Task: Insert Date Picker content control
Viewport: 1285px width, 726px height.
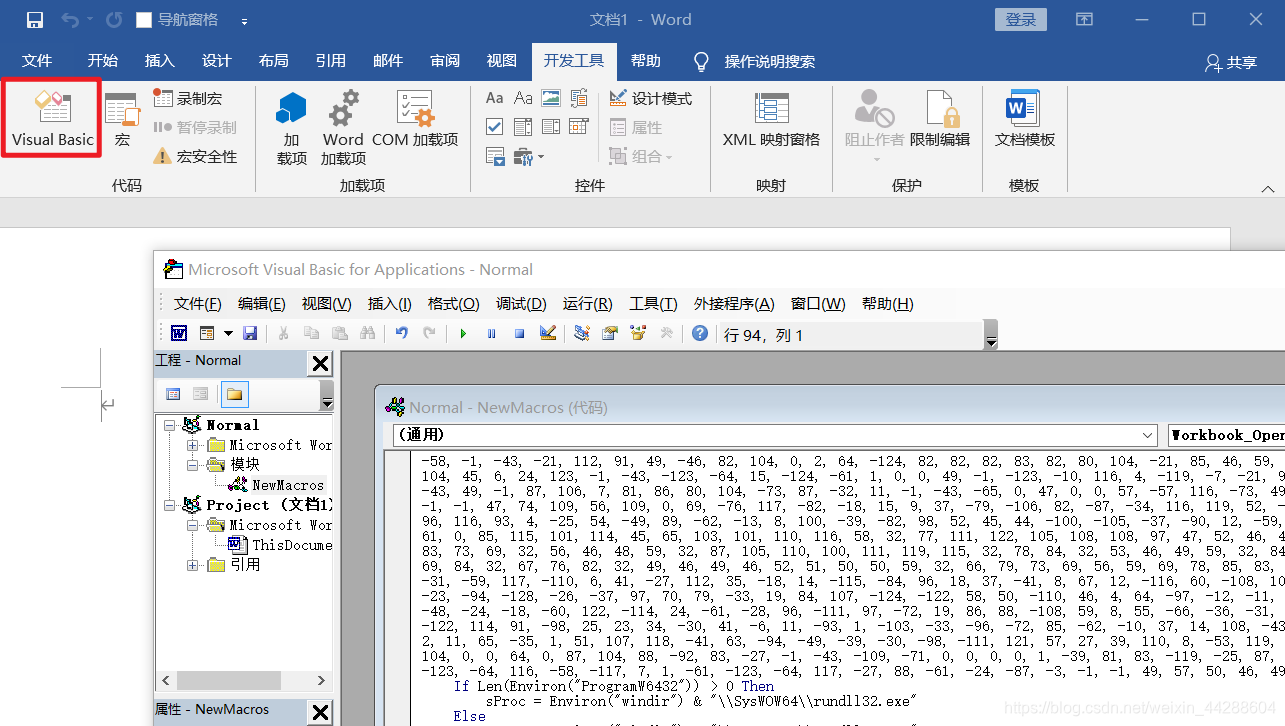Action: tap(579, 127)
